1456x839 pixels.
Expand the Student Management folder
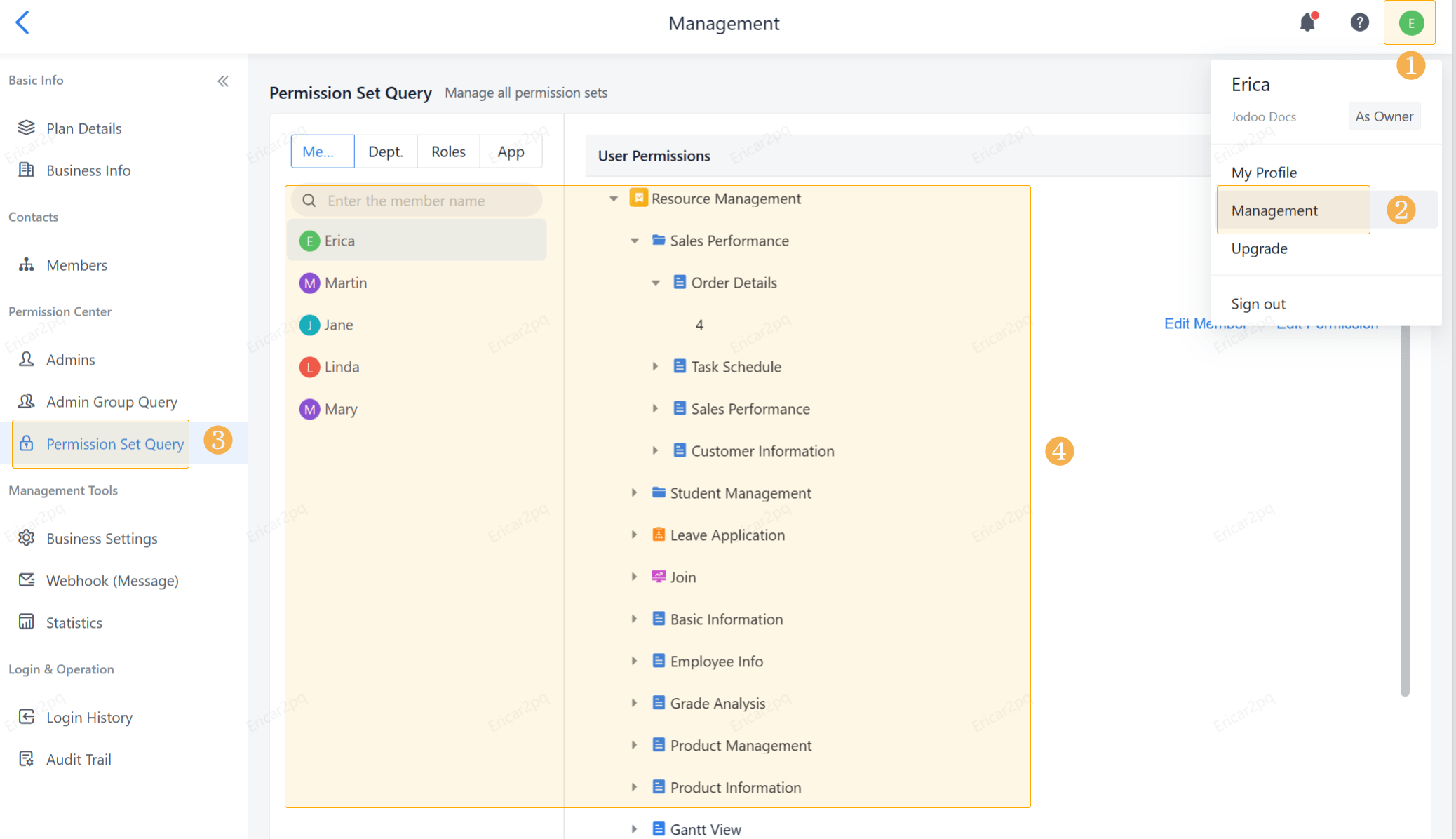(634, 493)
